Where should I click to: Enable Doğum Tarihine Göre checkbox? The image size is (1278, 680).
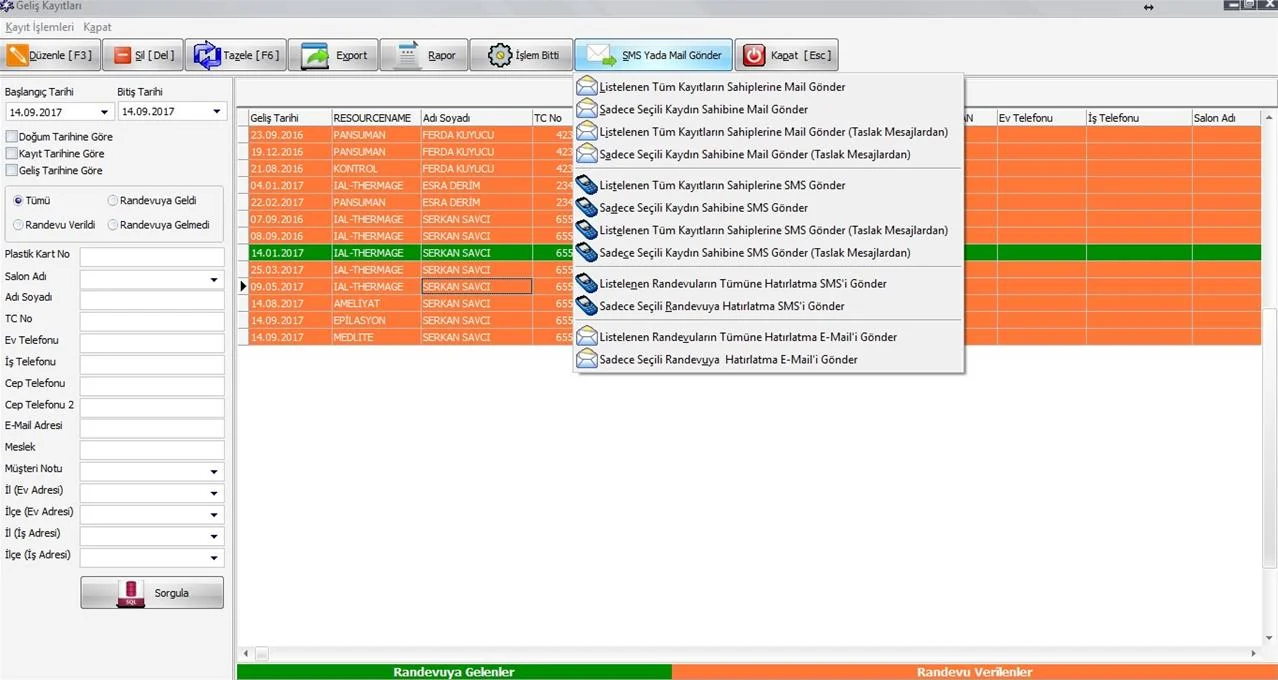[12, 136]
